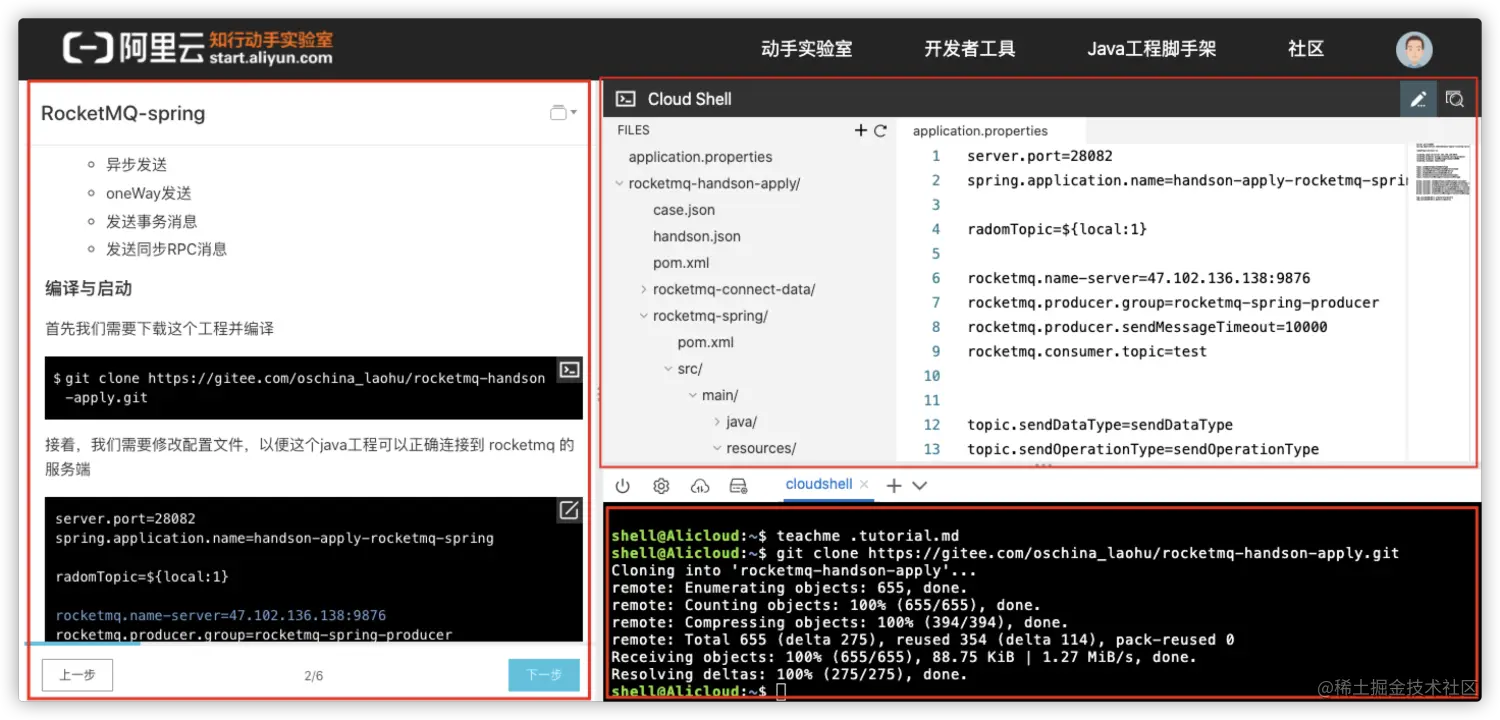Apply the config snippet to editor

(569, 510)
